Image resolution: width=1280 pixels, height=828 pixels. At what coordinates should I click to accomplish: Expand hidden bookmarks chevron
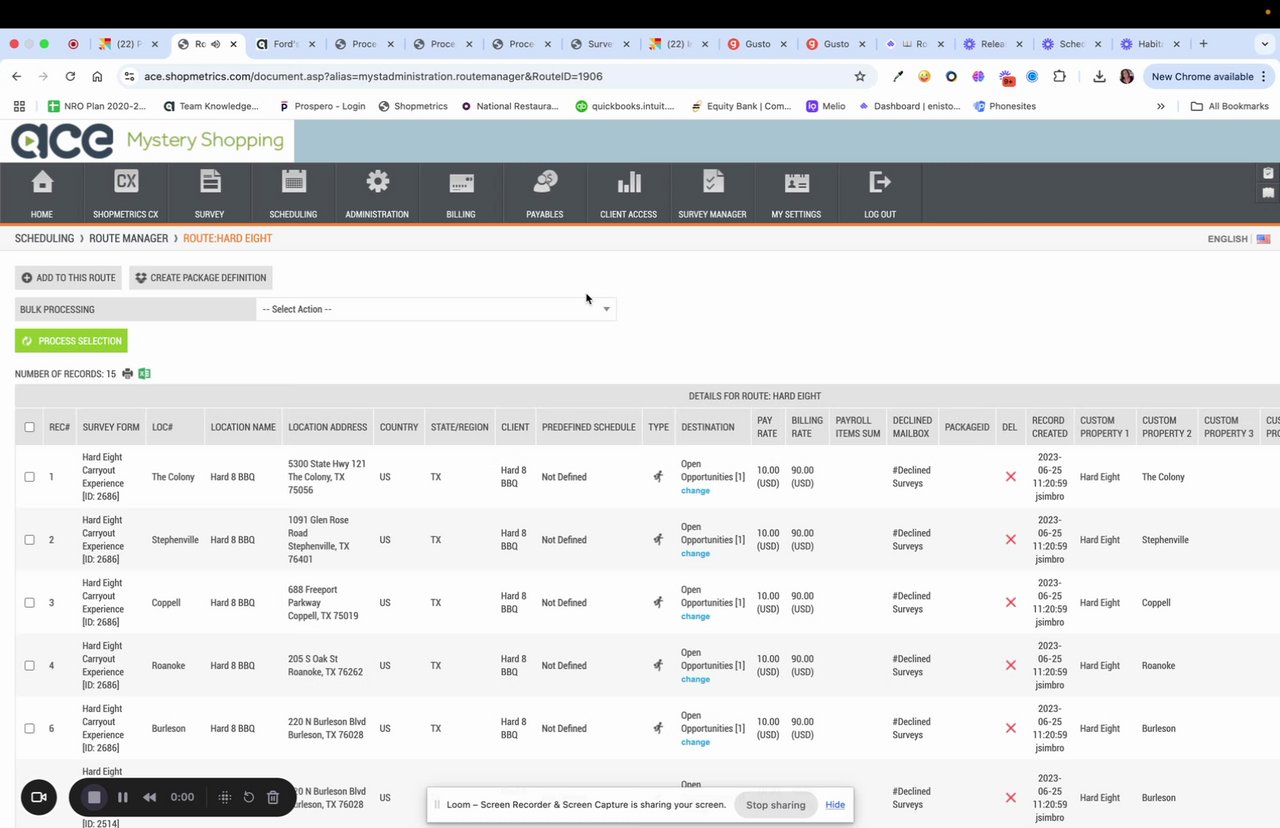pyautogui.click(x=1160, y=106)
